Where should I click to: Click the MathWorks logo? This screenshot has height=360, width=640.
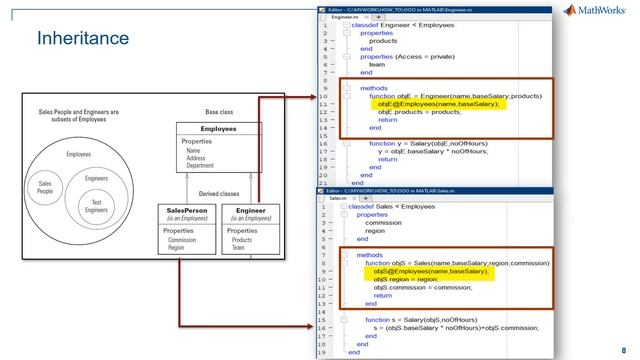tap(595, 10)
